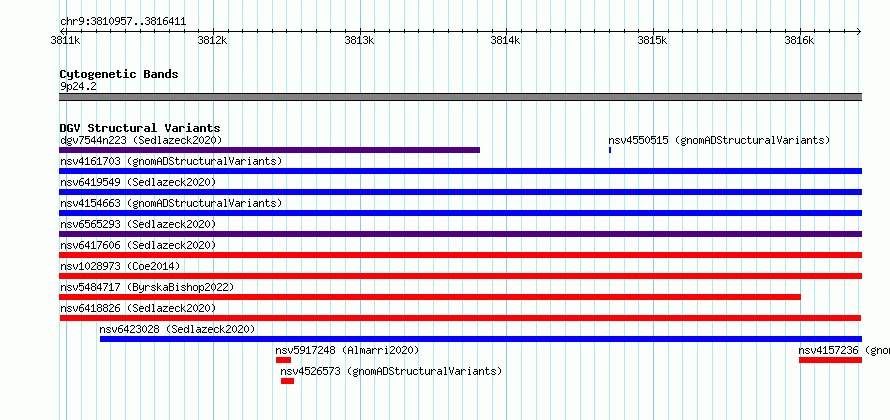Open nsv4550515 (gnomADStructuralVariants) label
Image resolution: width=890 pixels, height=420 pixels.
719,140
